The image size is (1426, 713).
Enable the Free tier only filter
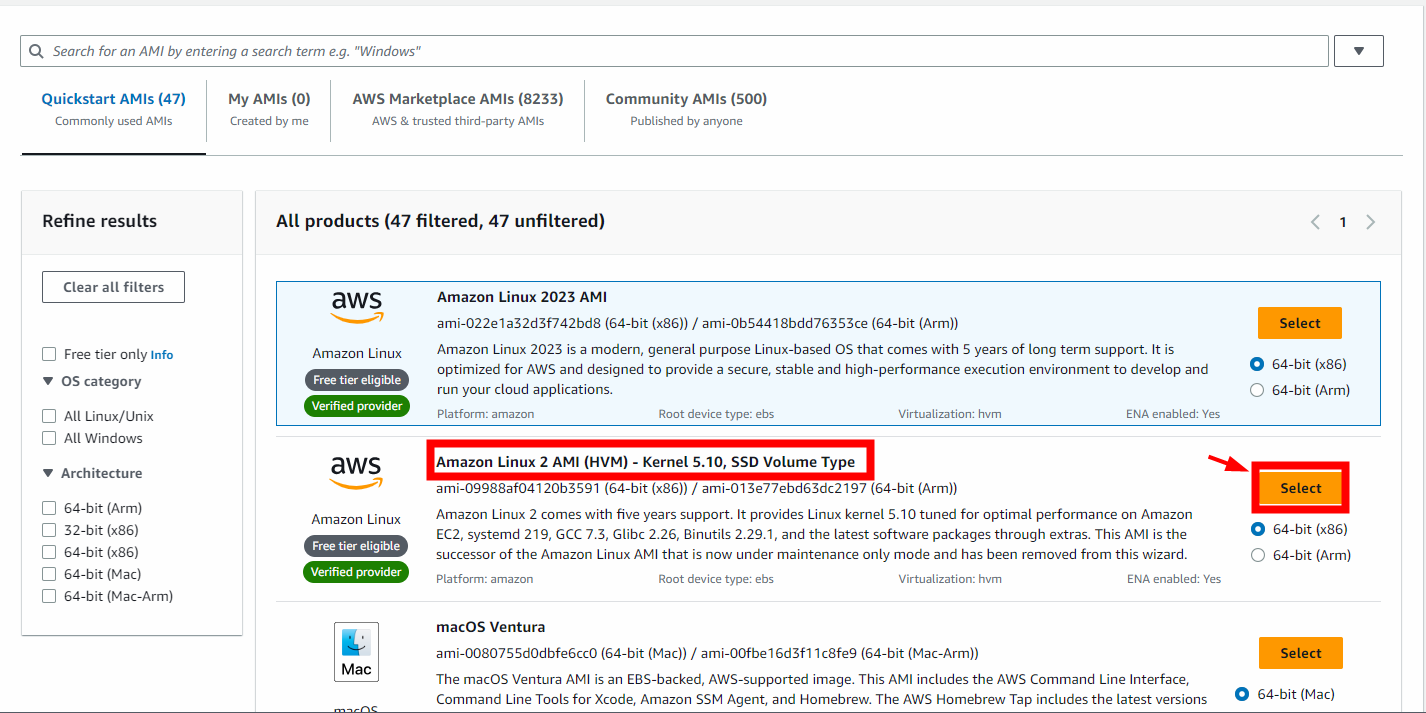coord(48,353)
